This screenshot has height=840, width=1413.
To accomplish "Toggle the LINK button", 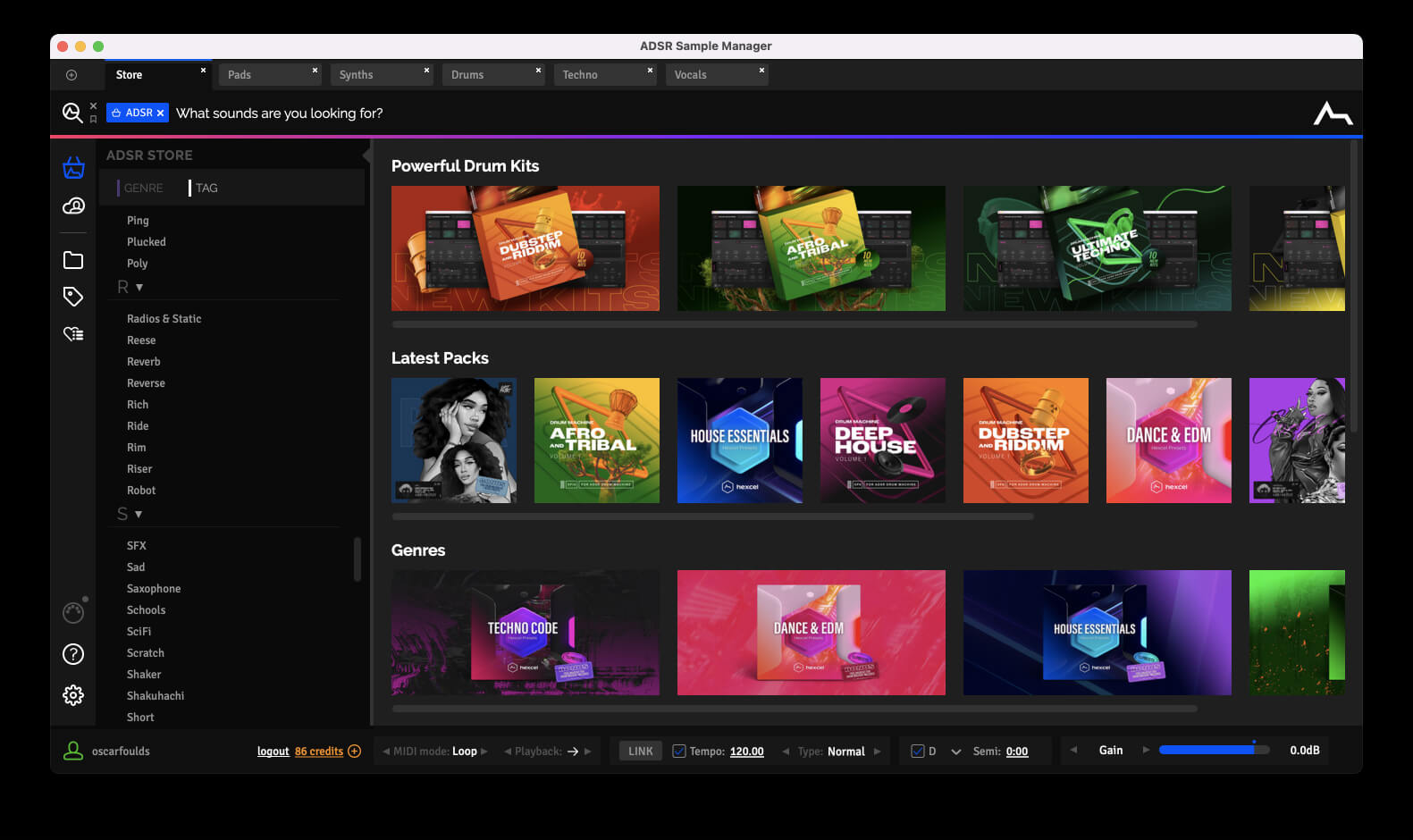I will click(x=641, y=751).
